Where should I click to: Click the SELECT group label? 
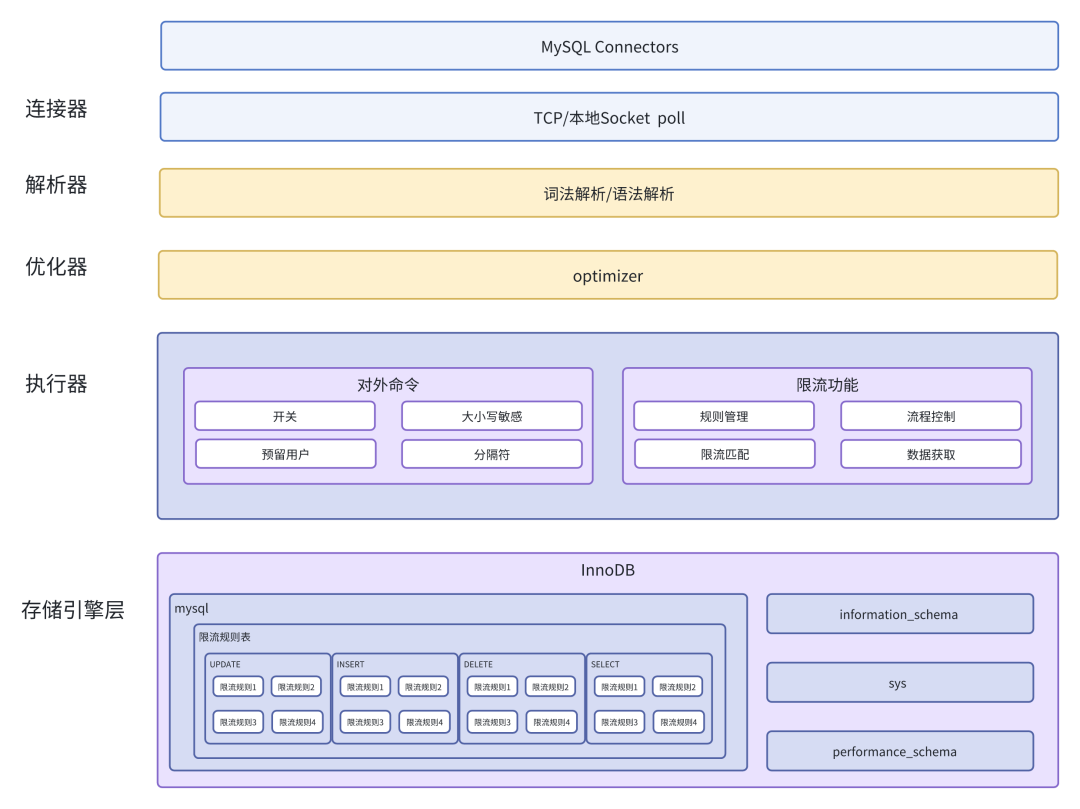(605, 664)
